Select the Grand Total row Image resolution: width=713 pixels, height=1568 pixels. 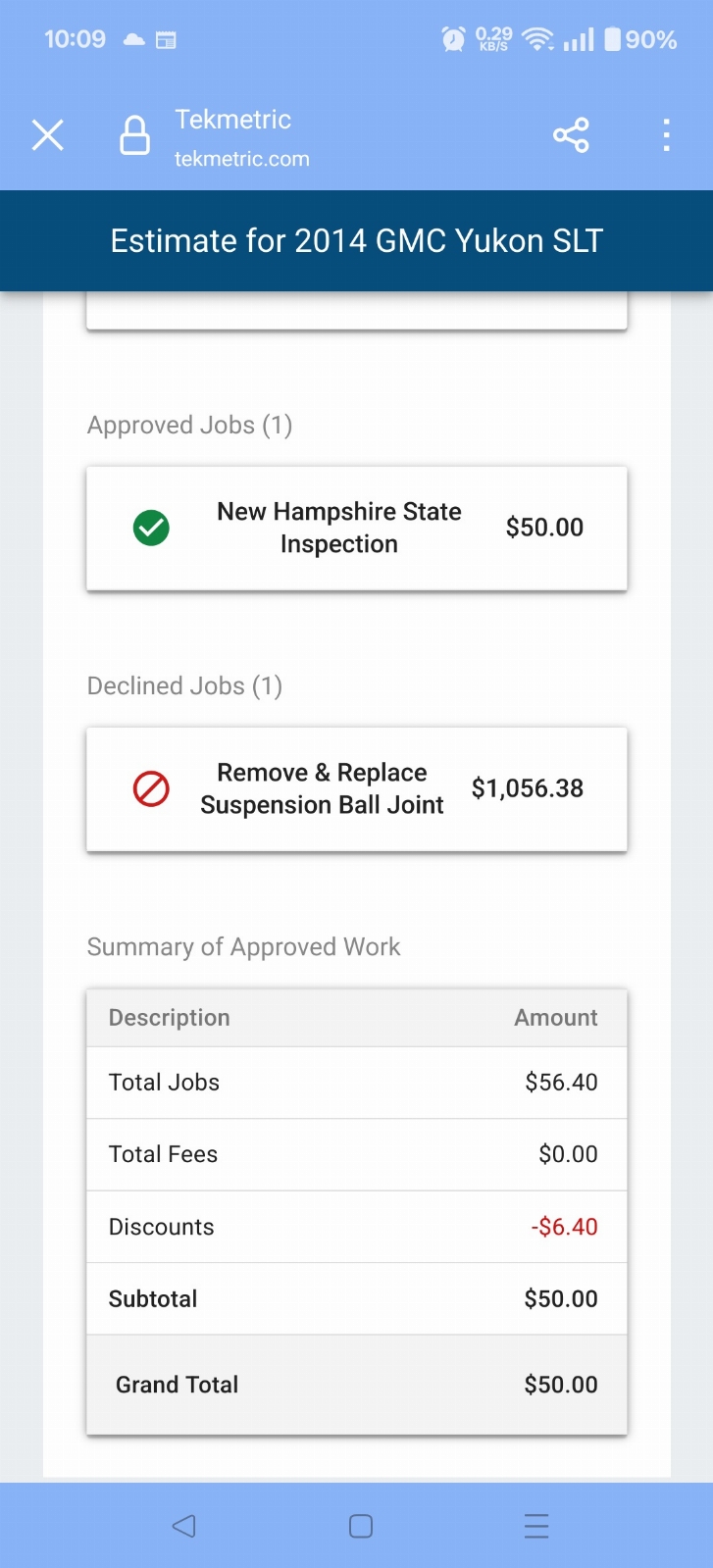(x=357, y=1385)
